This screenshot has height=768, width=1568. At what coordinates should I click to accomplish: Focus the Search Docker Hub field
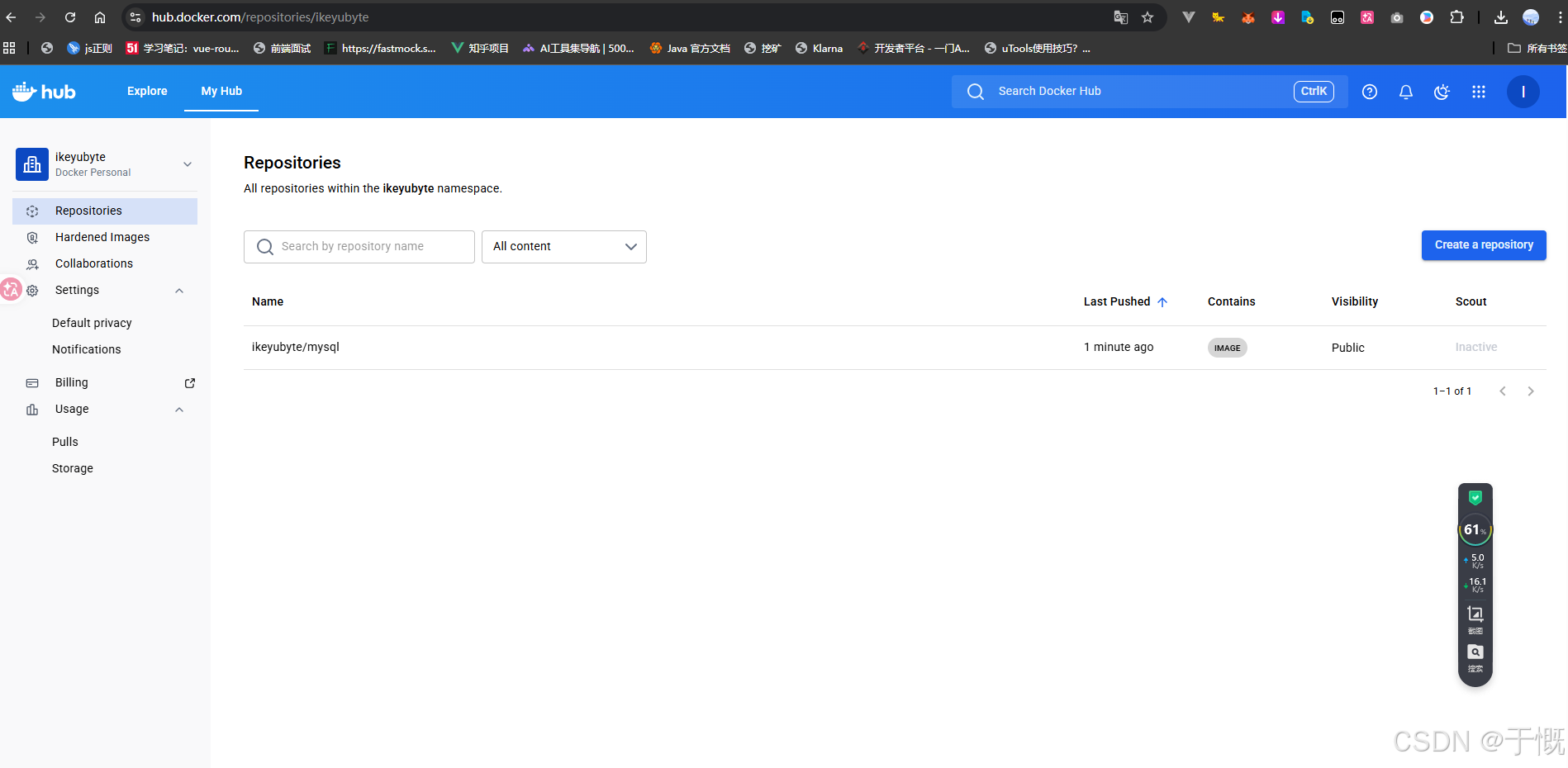coord(1150,92)
